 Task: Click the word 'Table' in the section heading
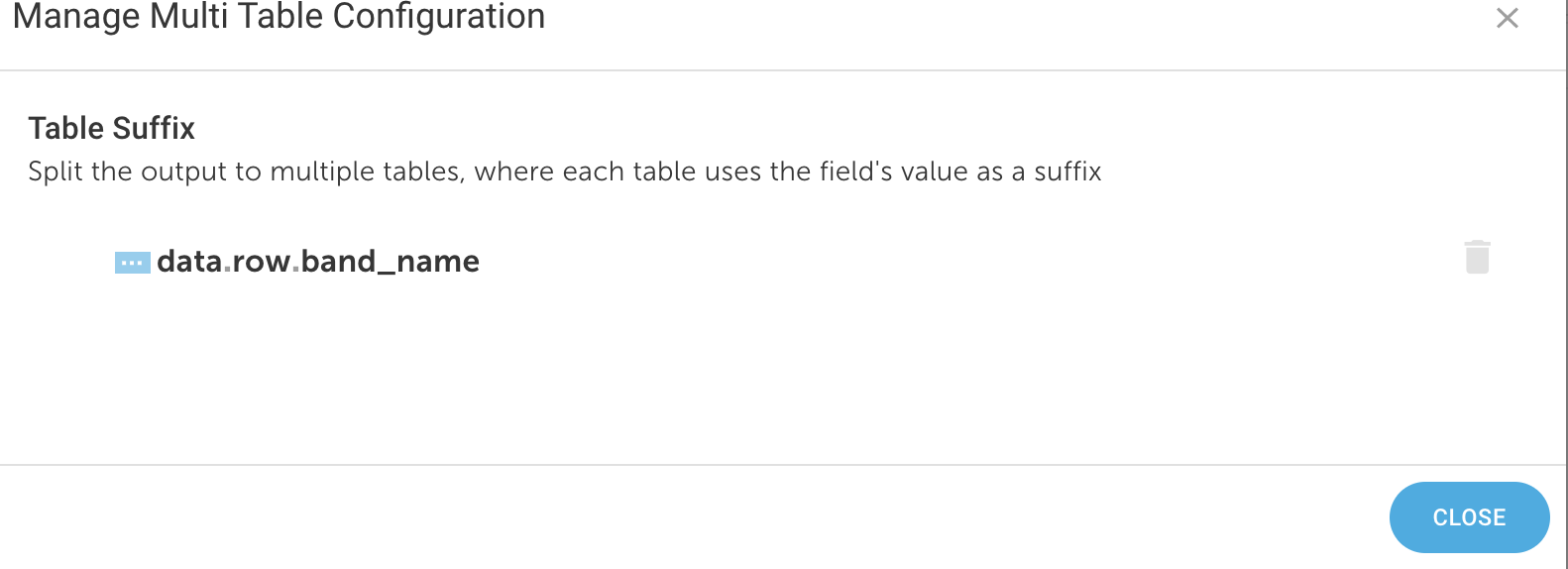[66, 128]
